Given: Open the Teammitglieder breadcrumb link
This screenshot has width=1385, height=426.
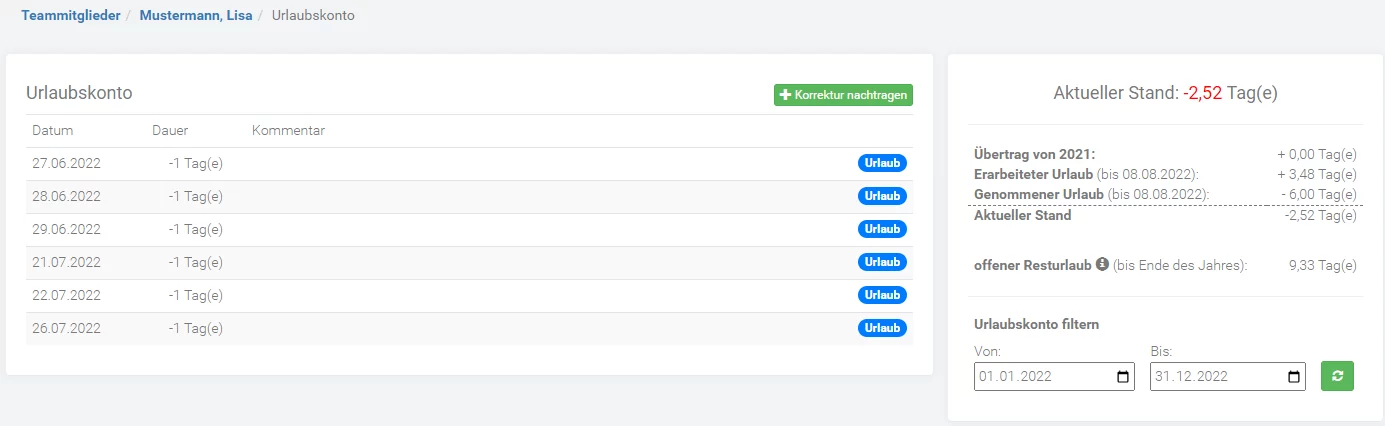Looking at the screenshot, I should click(x=71, y=16).
